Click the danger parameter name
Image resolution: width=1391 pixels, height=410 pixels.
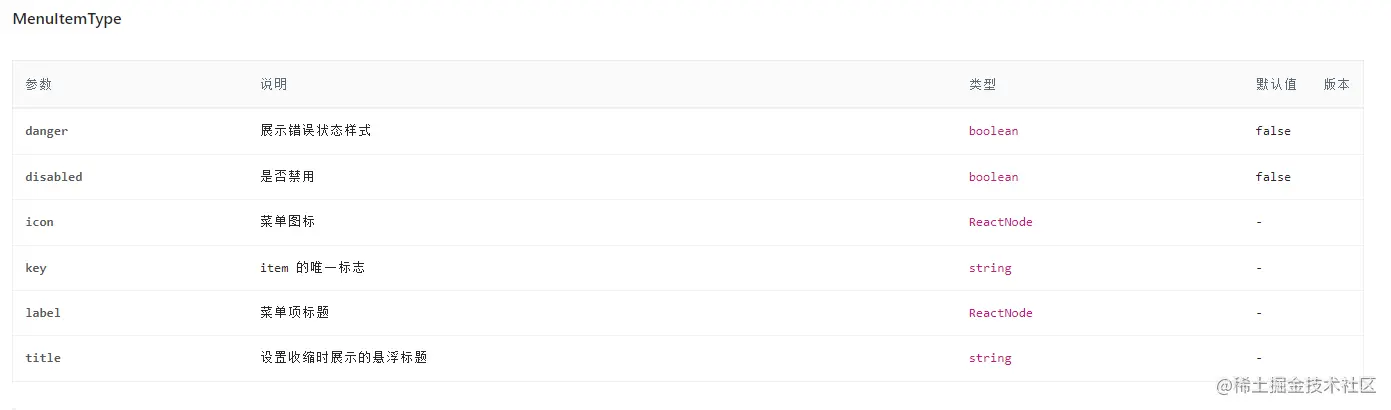[47, 131]
